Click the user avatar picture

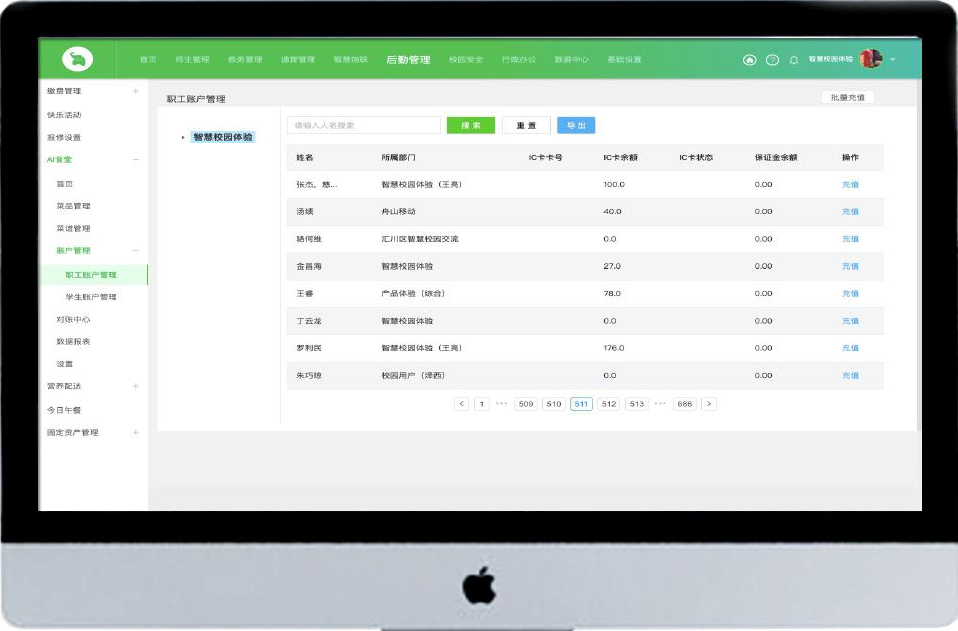tap(870, 59)
